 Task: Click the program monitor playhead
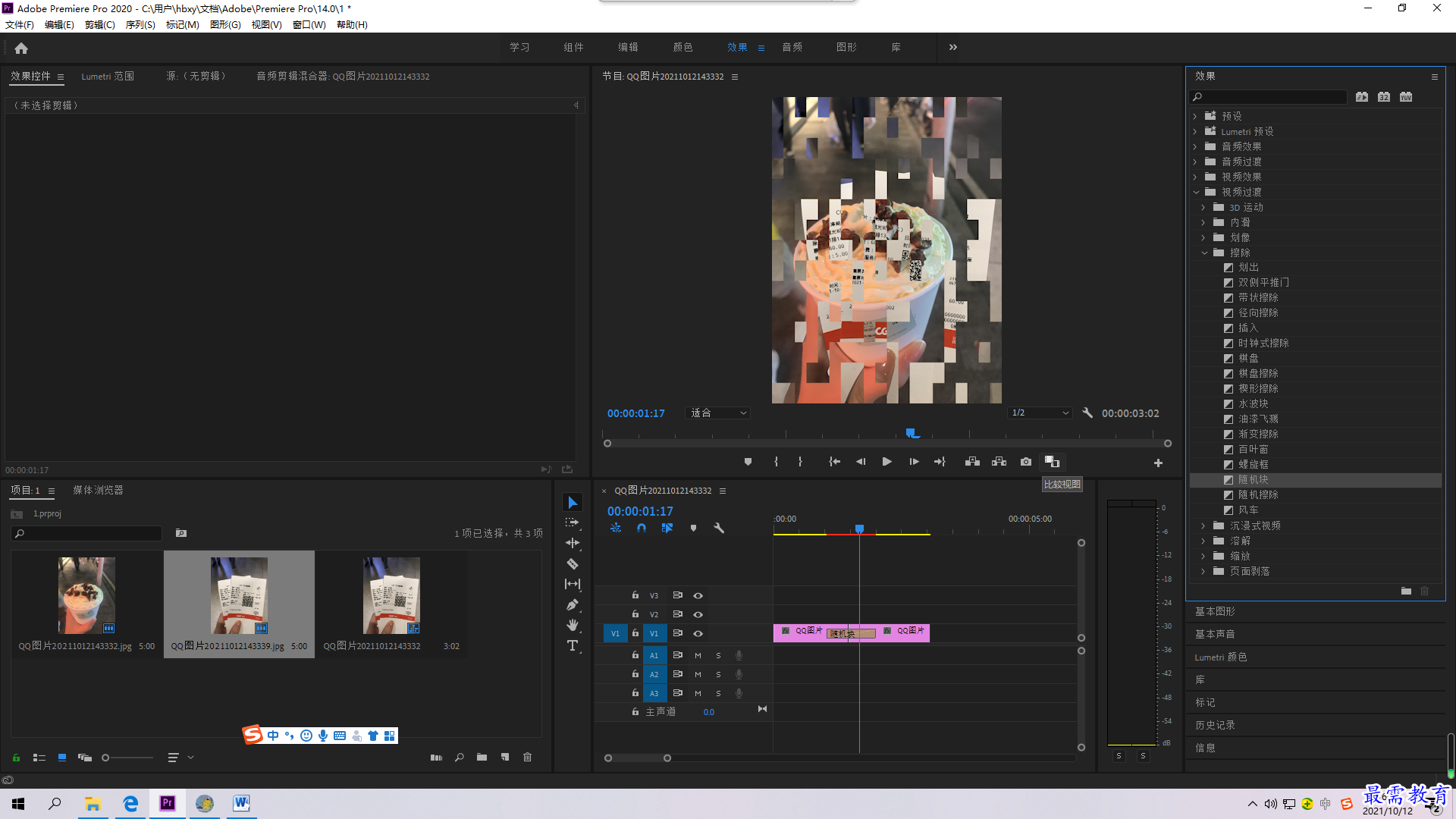click(x=911, y=434)
